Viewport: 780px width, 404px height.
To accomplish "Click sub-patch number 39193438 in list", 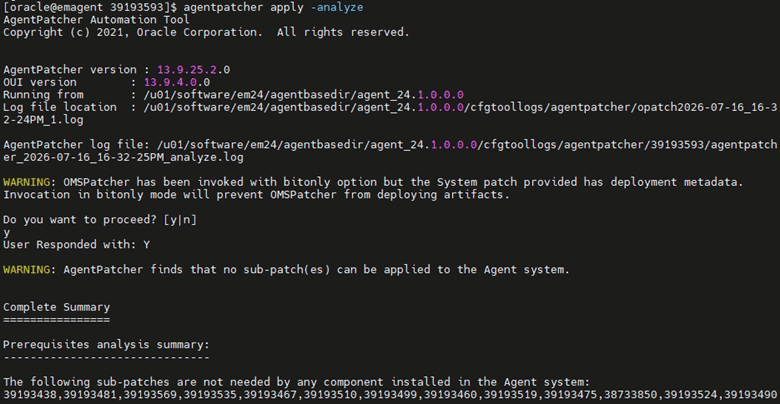I will pyautogui.click(x=30, y=395).
